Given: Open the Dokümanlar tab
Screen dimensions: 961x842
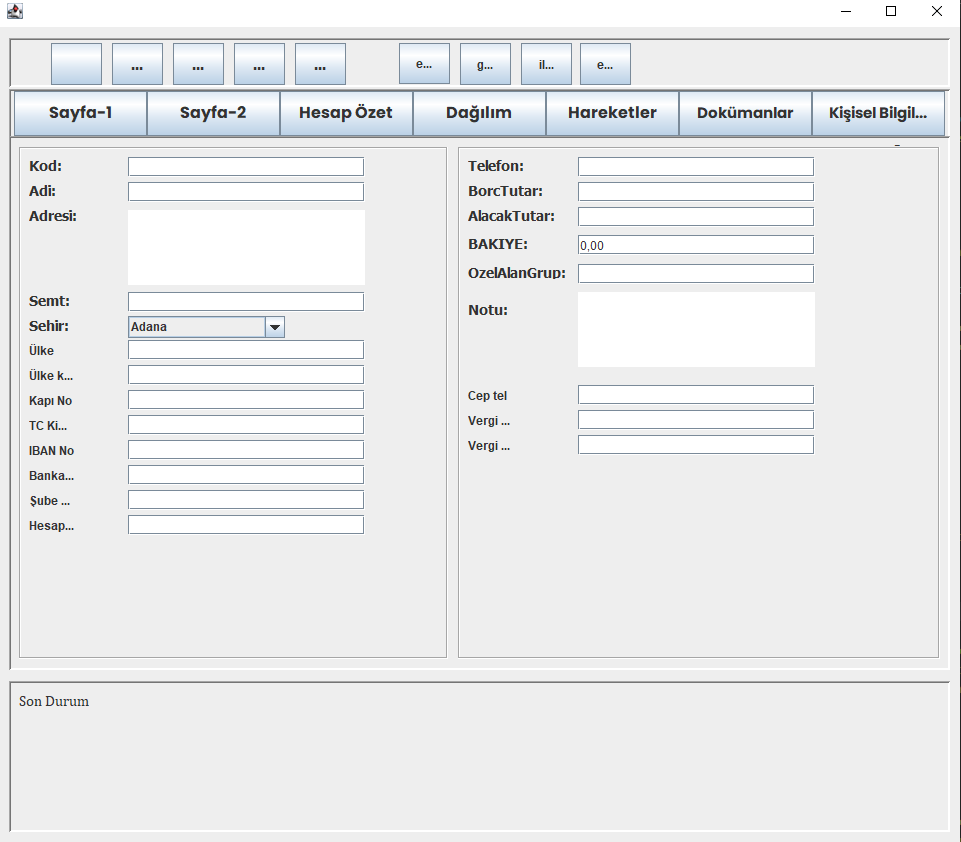Looking at the screenshot, I should click(x=745, y=113).
